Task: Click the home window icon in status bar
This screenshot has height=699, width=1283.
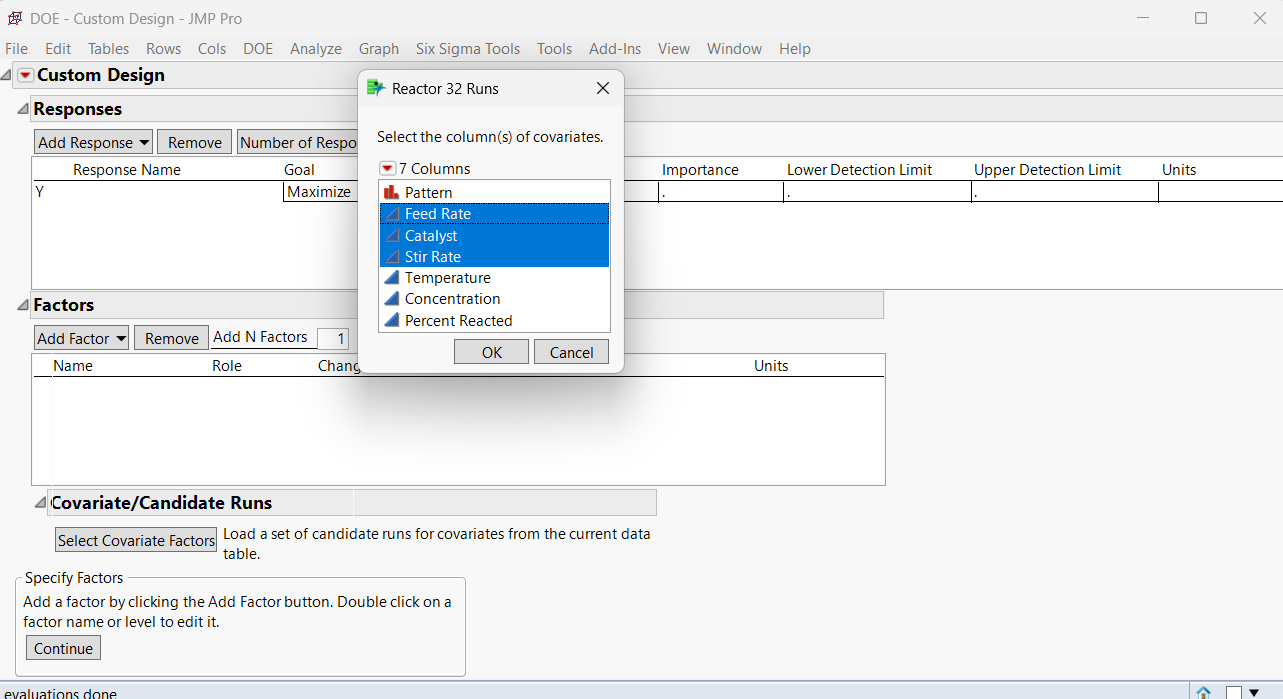Action: coord(1202,691)
